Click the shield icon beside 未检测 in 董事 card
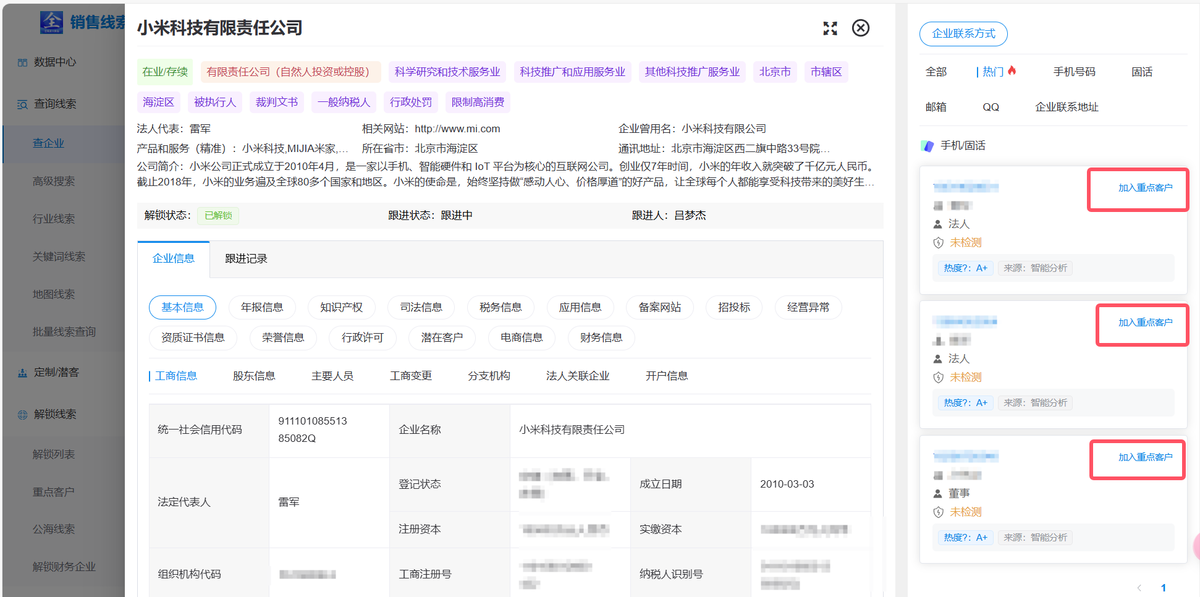1200x597 pixels. pos(938,512)
